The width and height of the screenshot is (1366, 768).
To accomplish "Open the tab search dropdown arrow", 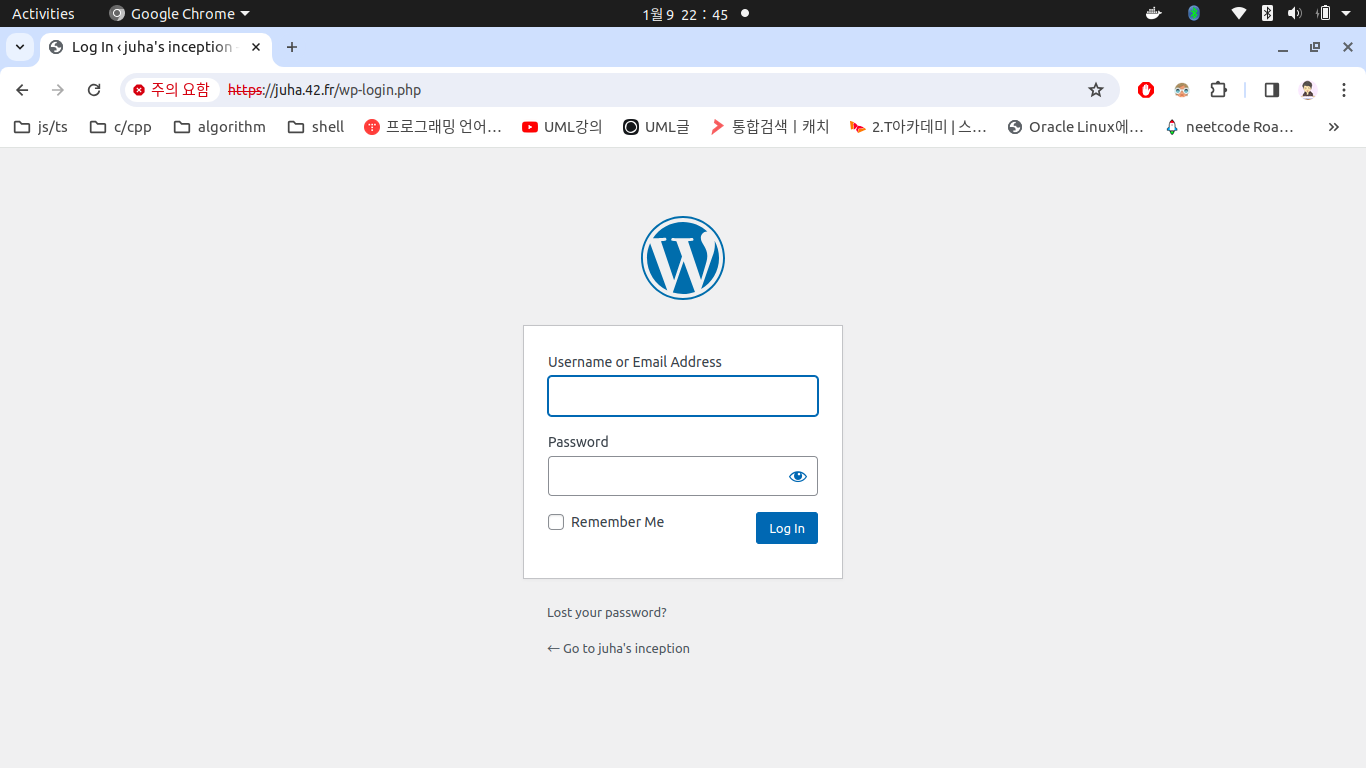I will pyautogui.click(x=20, y=47).
